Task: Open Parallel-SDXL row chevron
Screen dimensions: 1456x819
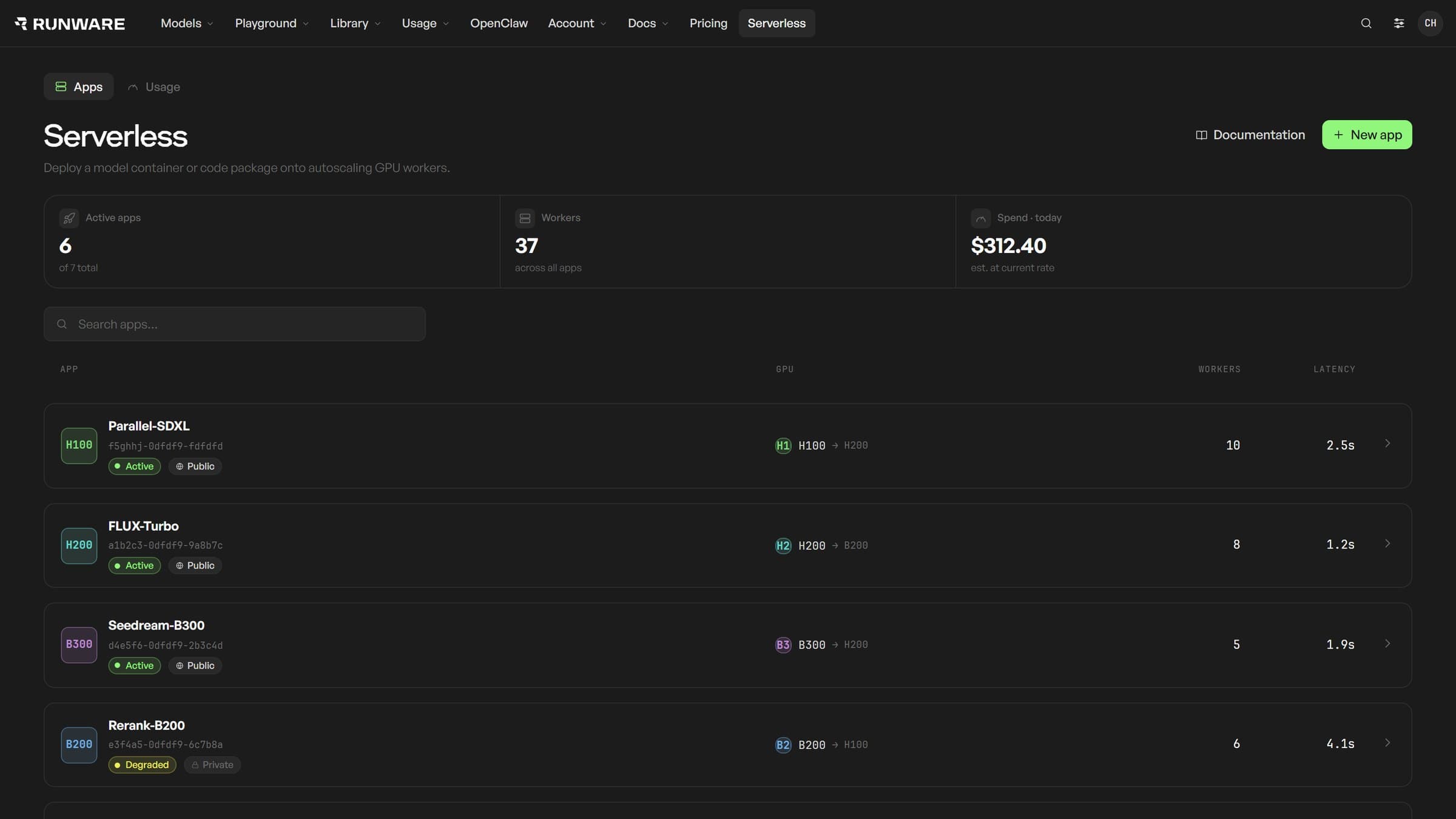Action: pos(1387,444)
